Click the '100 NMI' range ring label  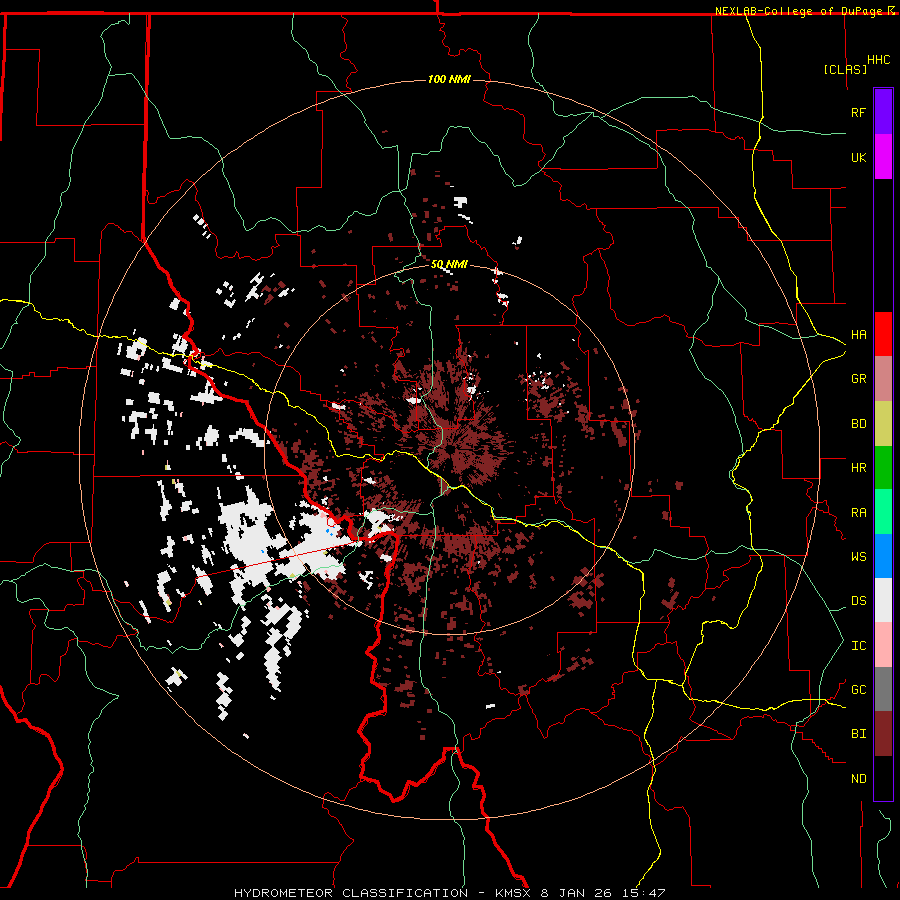tap(449, 79)
